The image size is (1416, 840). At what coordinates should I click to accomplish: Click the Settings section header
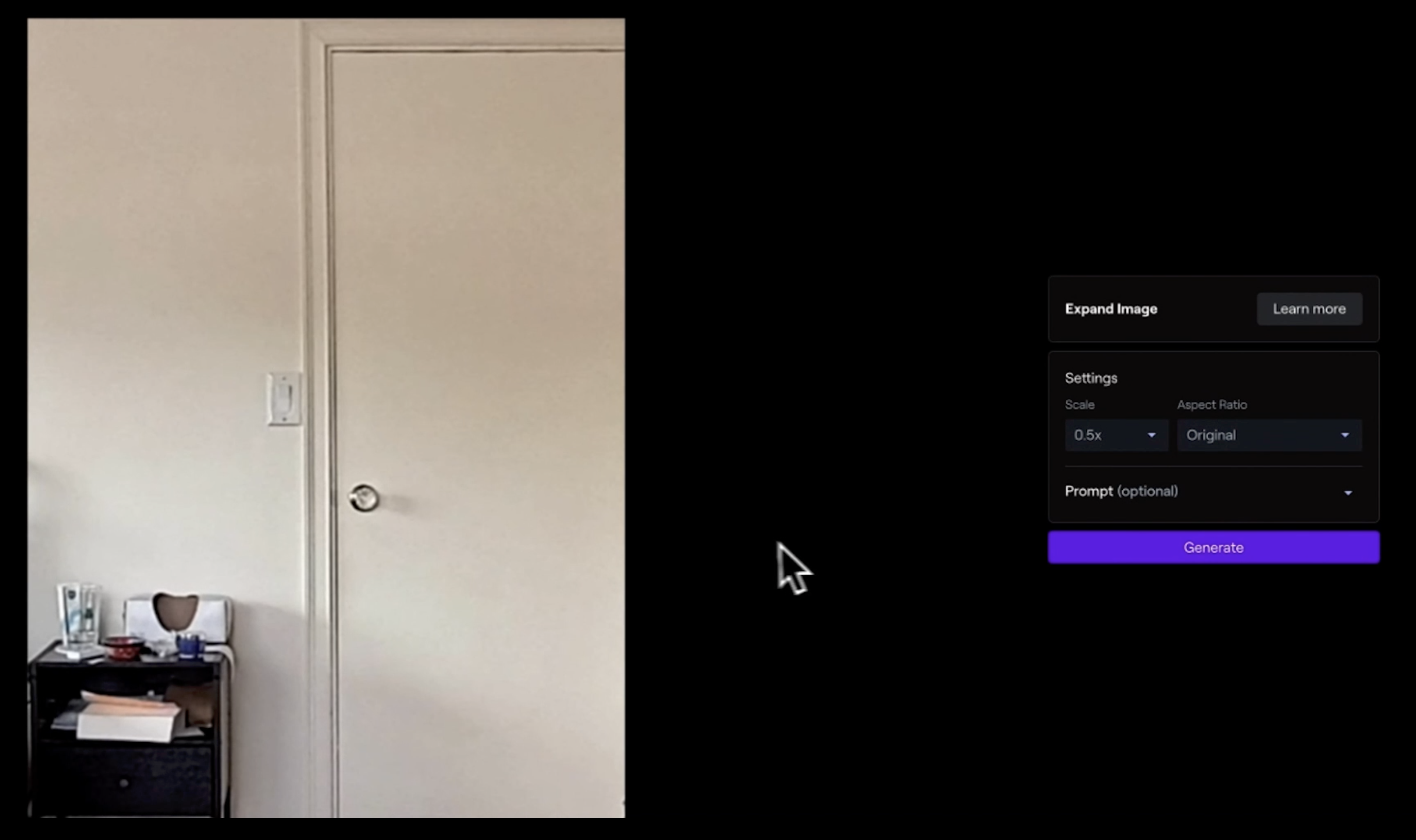[x=1091, y=377]
